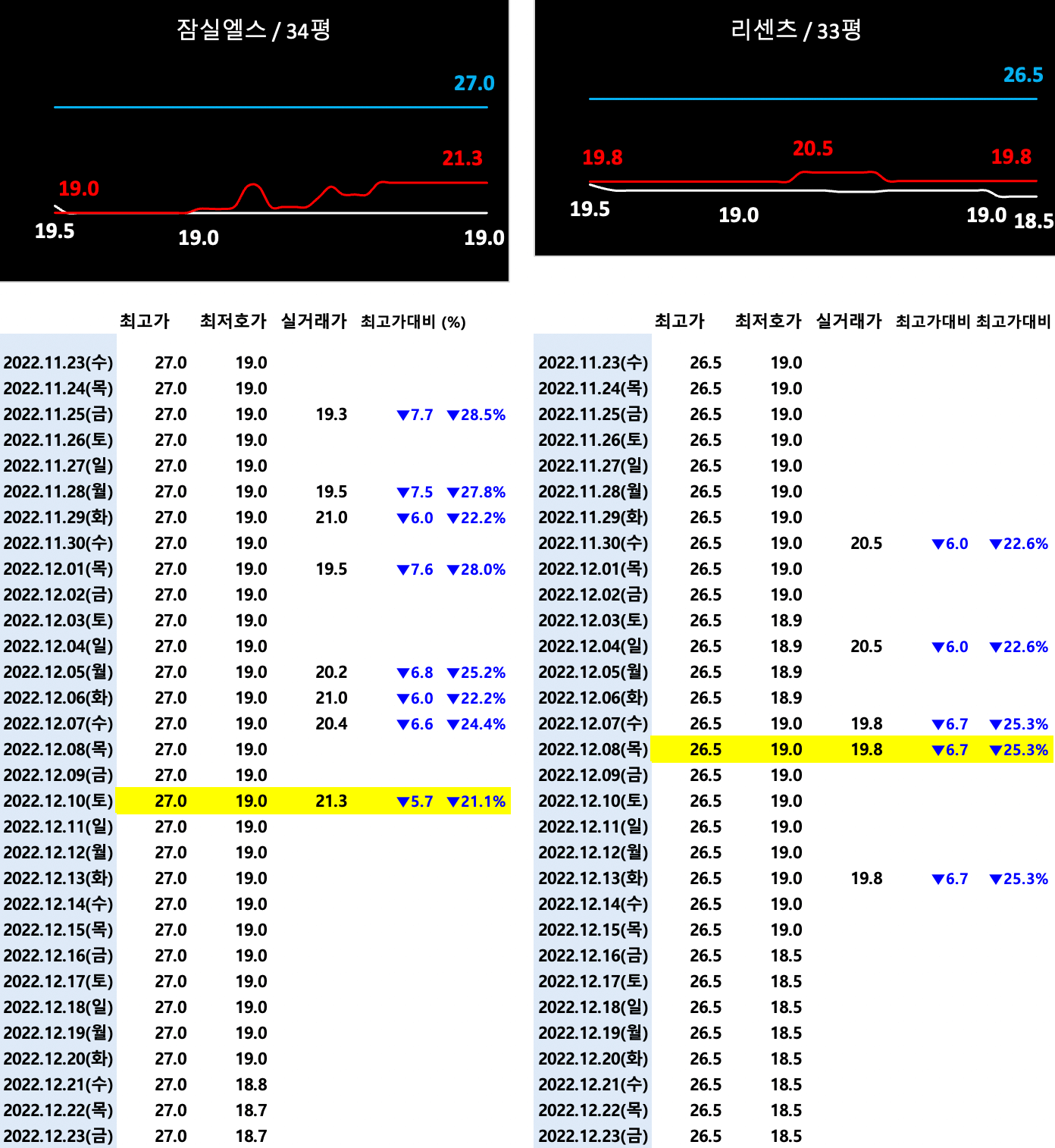Screen dimensions: 1055x1148
Task: Click the highlighted 21.3 table cell
Action: [331, 801]
